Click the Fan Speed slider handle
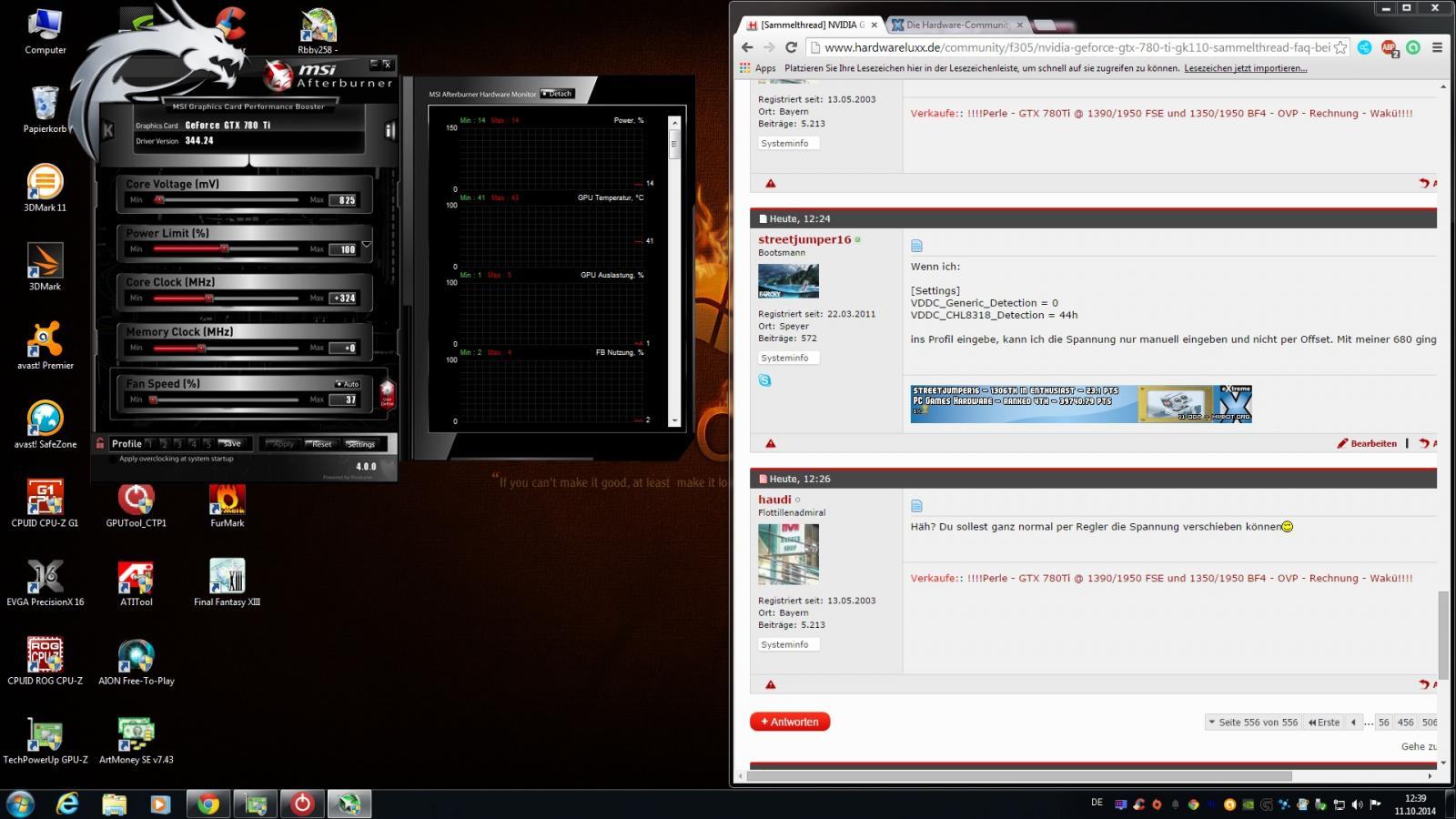Screen dimensions: 1456x819 point(153,399)
